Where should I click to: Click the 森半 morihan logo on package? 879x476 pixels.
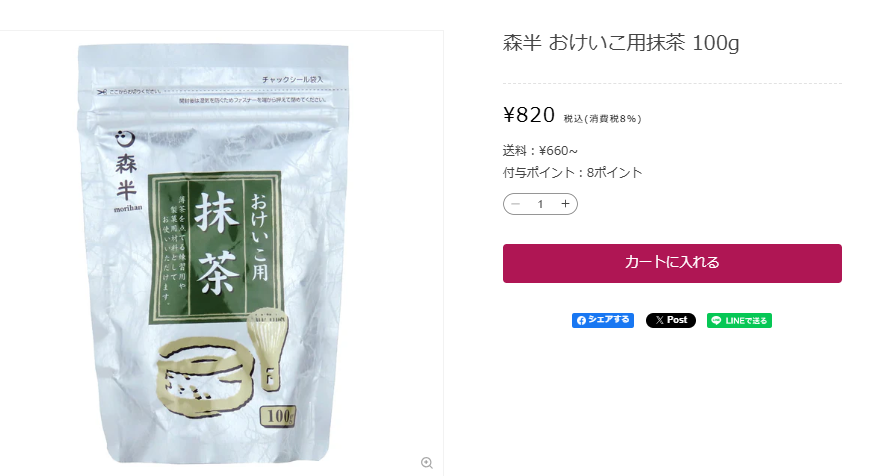coord(127,172)
